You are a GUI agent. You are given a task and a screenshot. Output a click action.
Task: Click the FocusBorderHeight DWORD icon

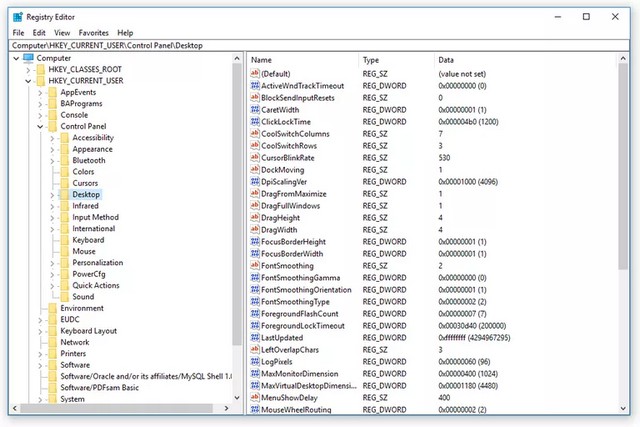click(255, 242)
